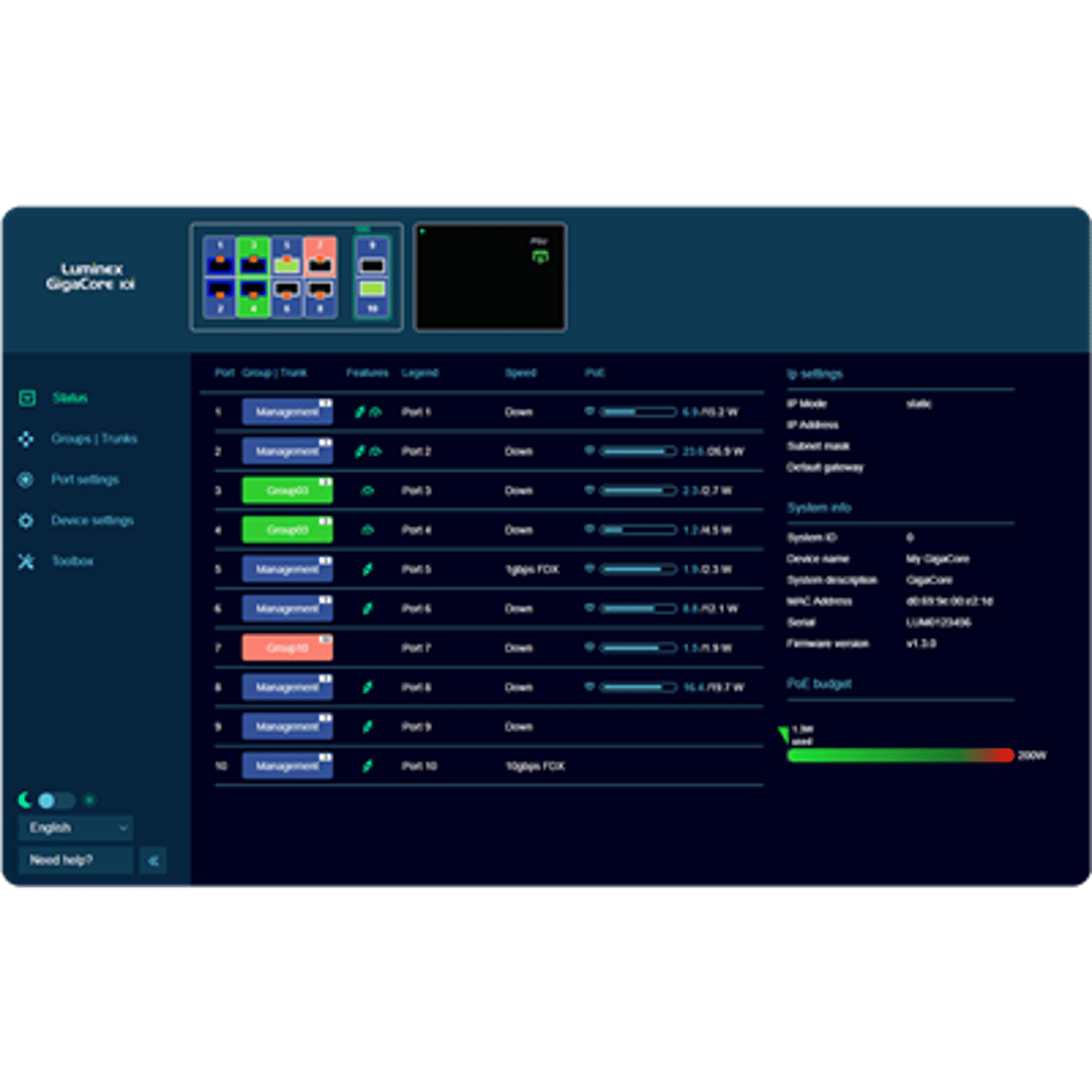Click the Toolbox crossed-tools icon

coord(26,561)
